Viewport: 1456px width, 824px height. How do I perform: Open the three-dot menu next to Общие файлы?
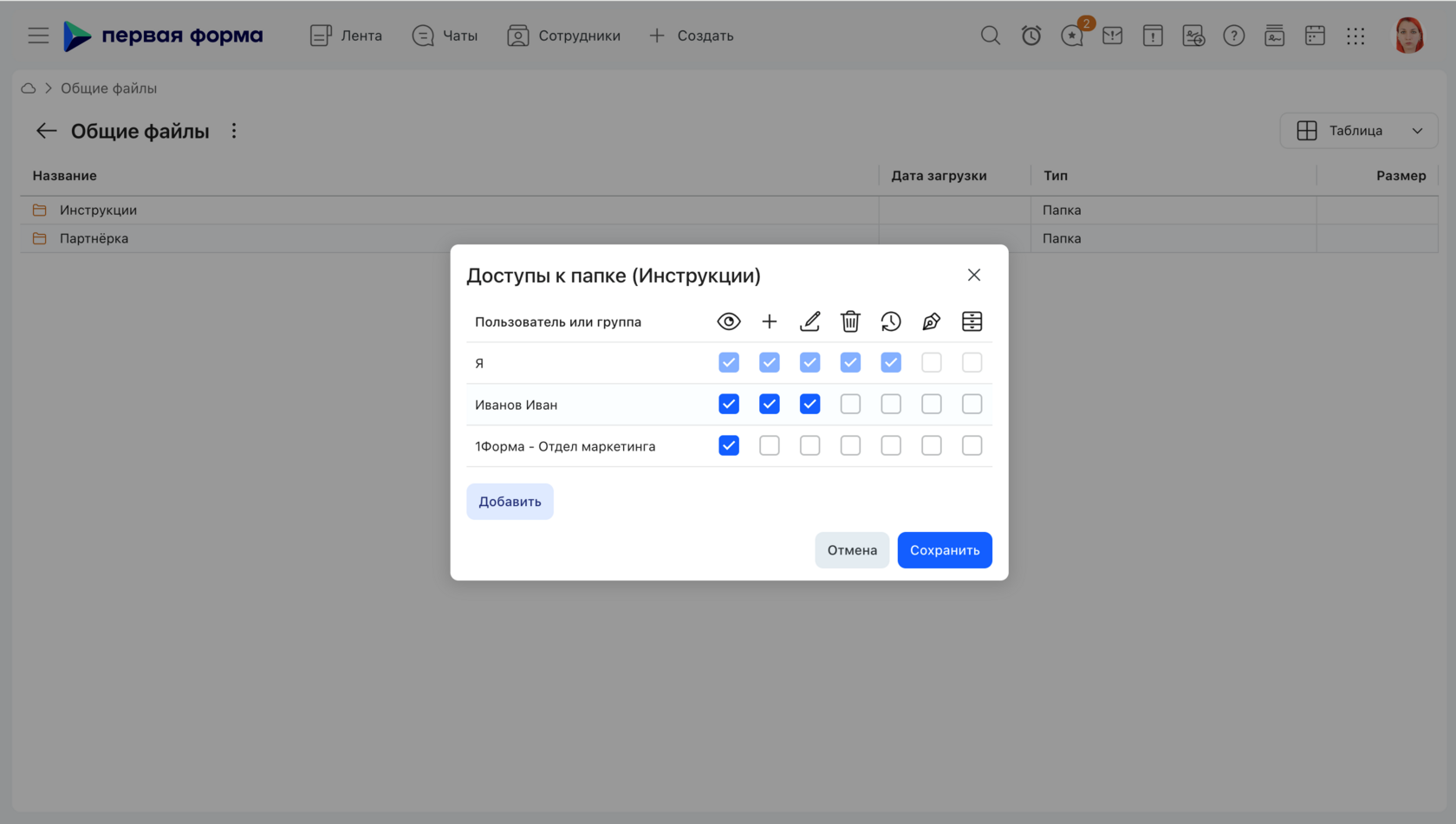(x=234, y=131)
